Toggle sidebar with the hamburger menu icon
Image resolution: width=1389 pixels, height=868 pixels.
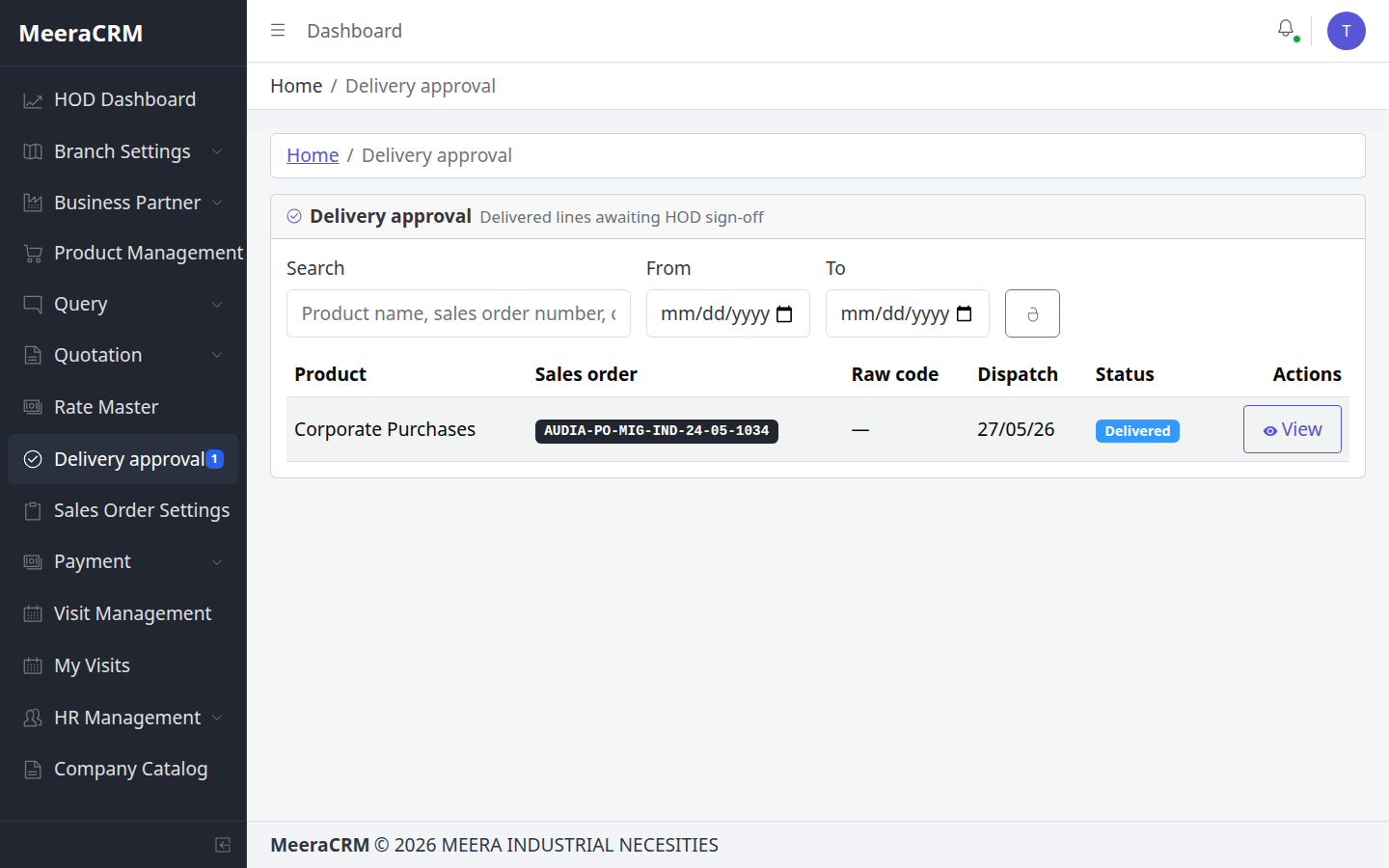click(x=278, y=31)
